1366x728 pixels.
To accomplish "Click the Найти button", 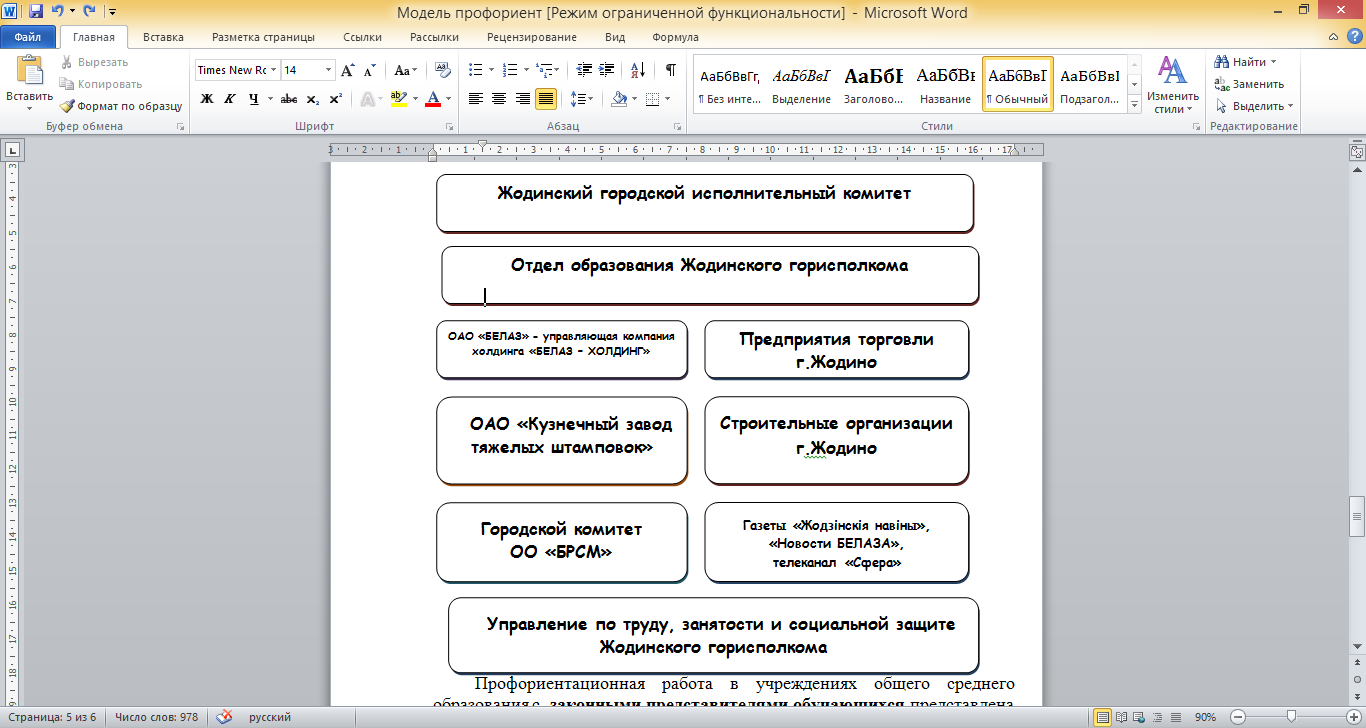I will click(x=1246, y=62).
